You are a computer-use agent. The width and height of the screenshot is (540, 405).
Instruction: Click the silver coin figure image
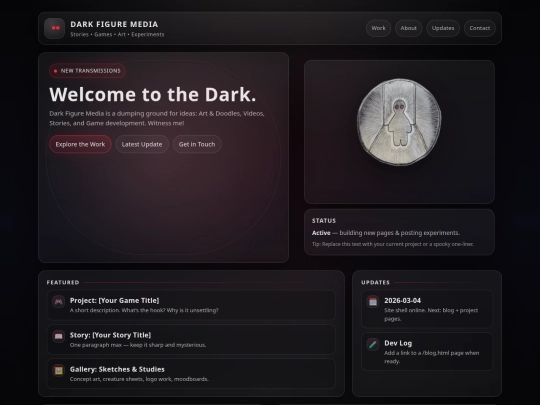coord(399,122)
